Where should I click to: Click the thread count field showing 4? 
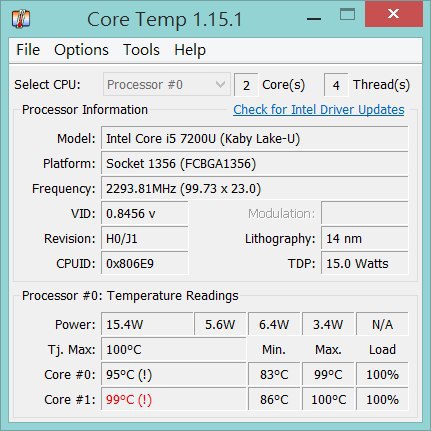click(336, 85)
